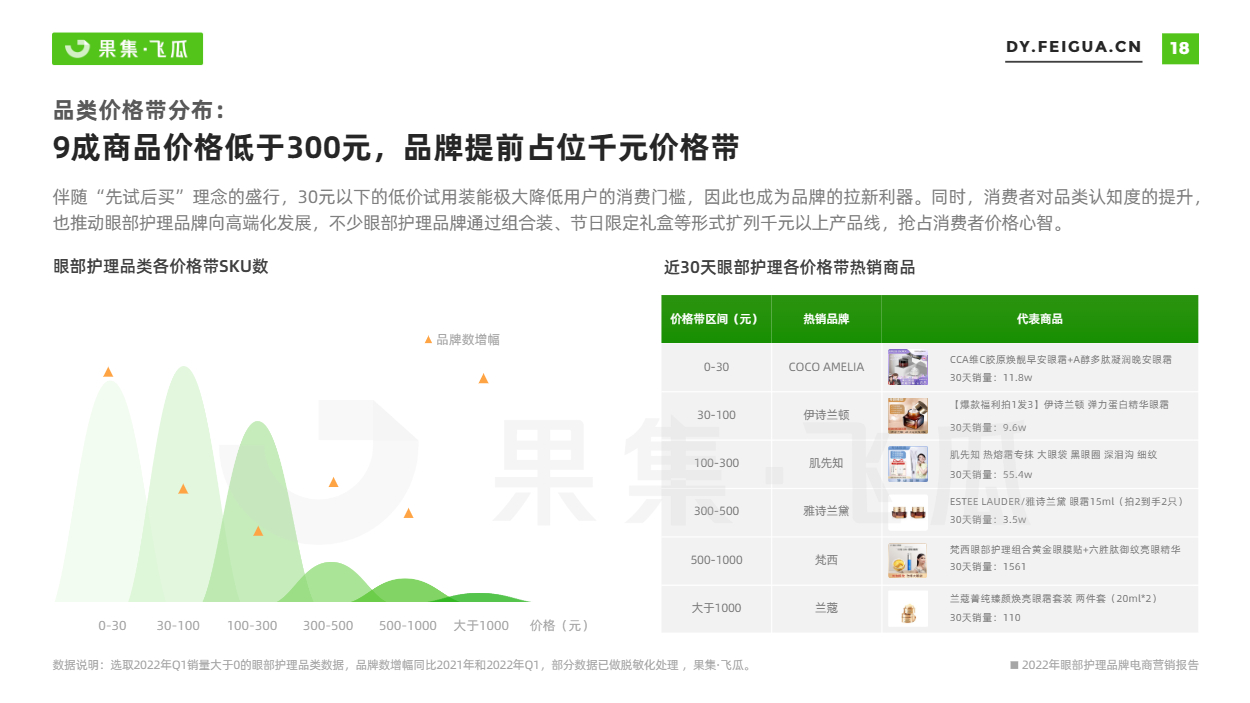Click the 近30天眼部护理各价格带热销商品 table title

[789, 268]
